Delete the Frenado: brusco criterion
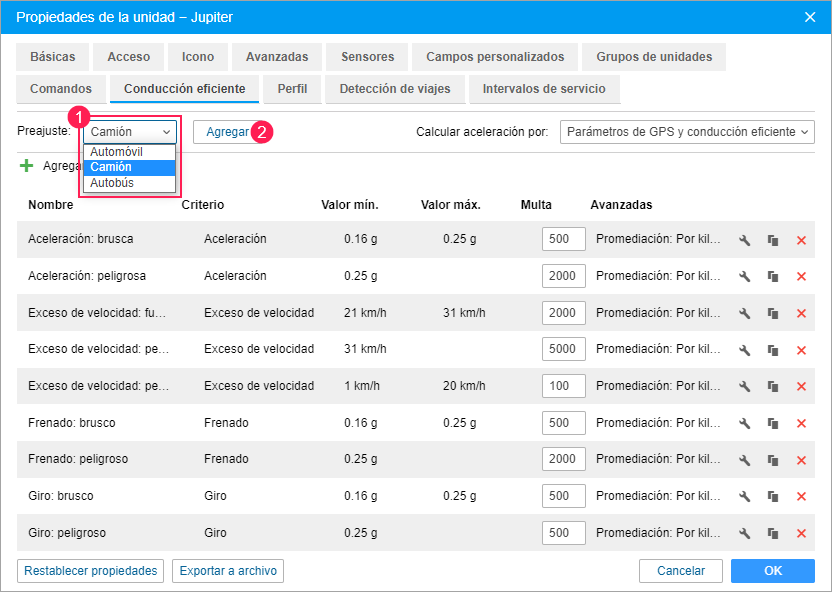 [801, 423]
